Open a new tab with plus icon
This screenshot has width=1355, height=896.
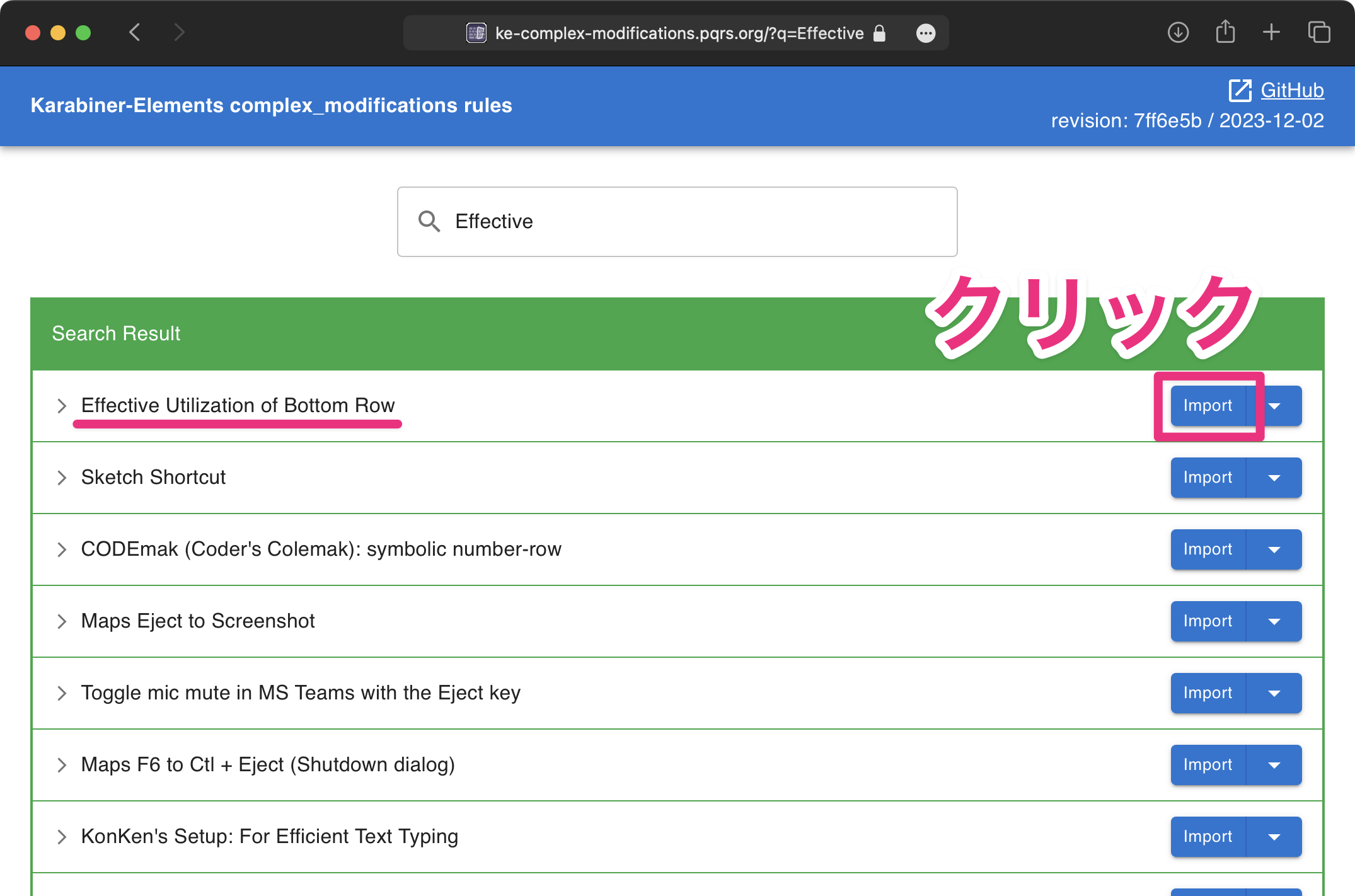[x=1271, y=32]
